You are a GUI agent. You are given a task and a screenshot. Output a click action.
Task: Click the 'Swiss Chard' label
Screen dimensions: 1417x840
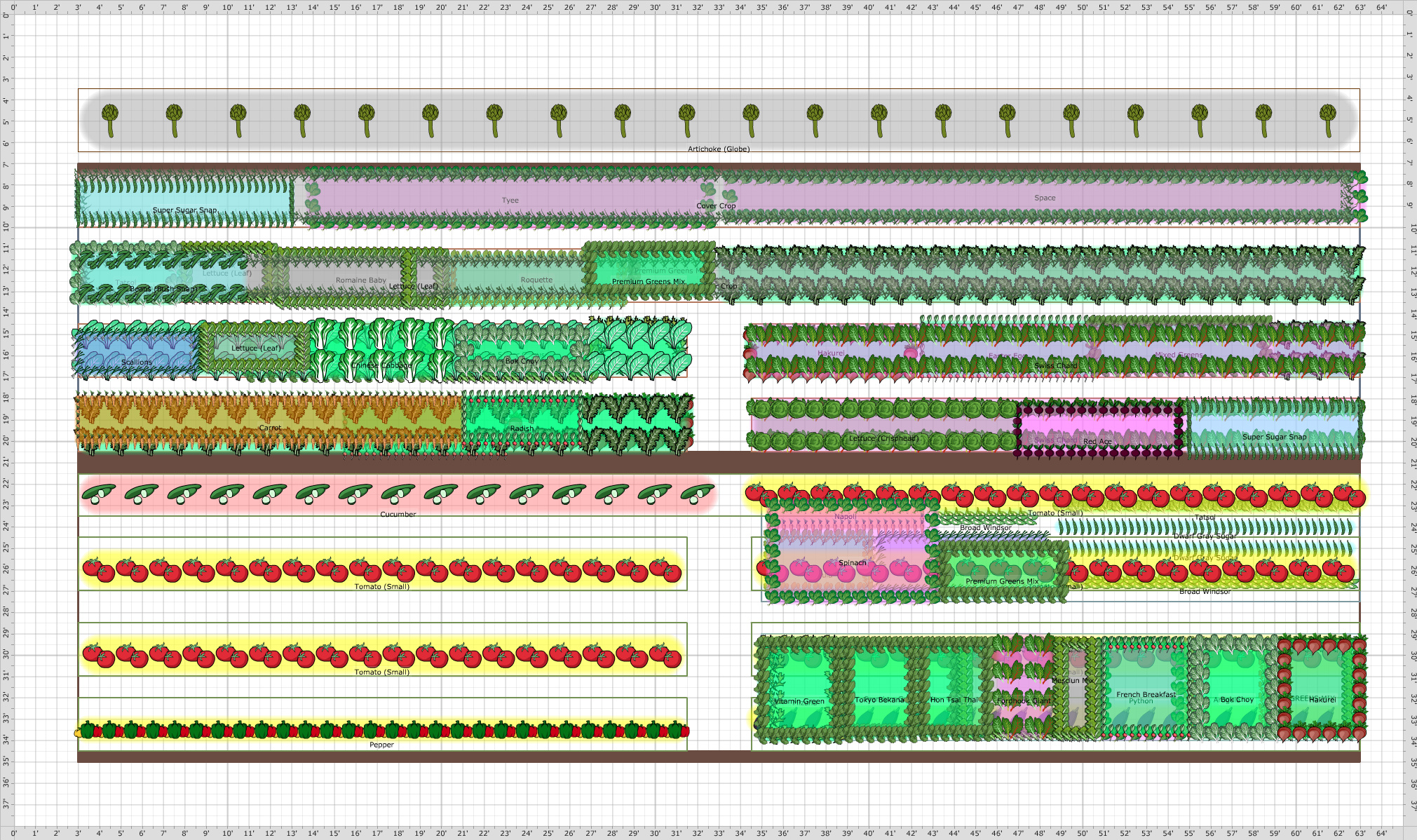coord(1056,365)
